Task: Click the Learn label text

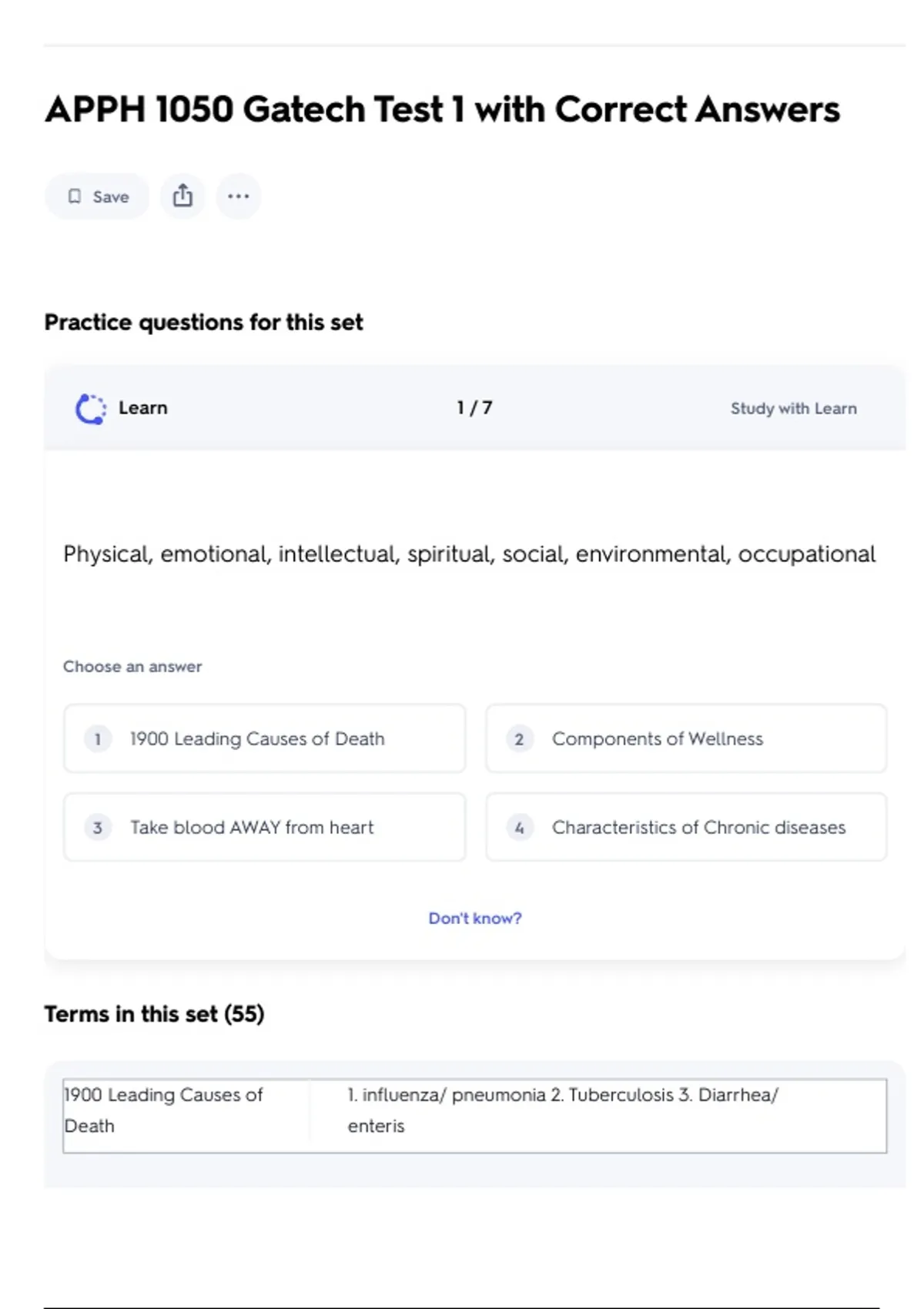Action: pos(143,408)
